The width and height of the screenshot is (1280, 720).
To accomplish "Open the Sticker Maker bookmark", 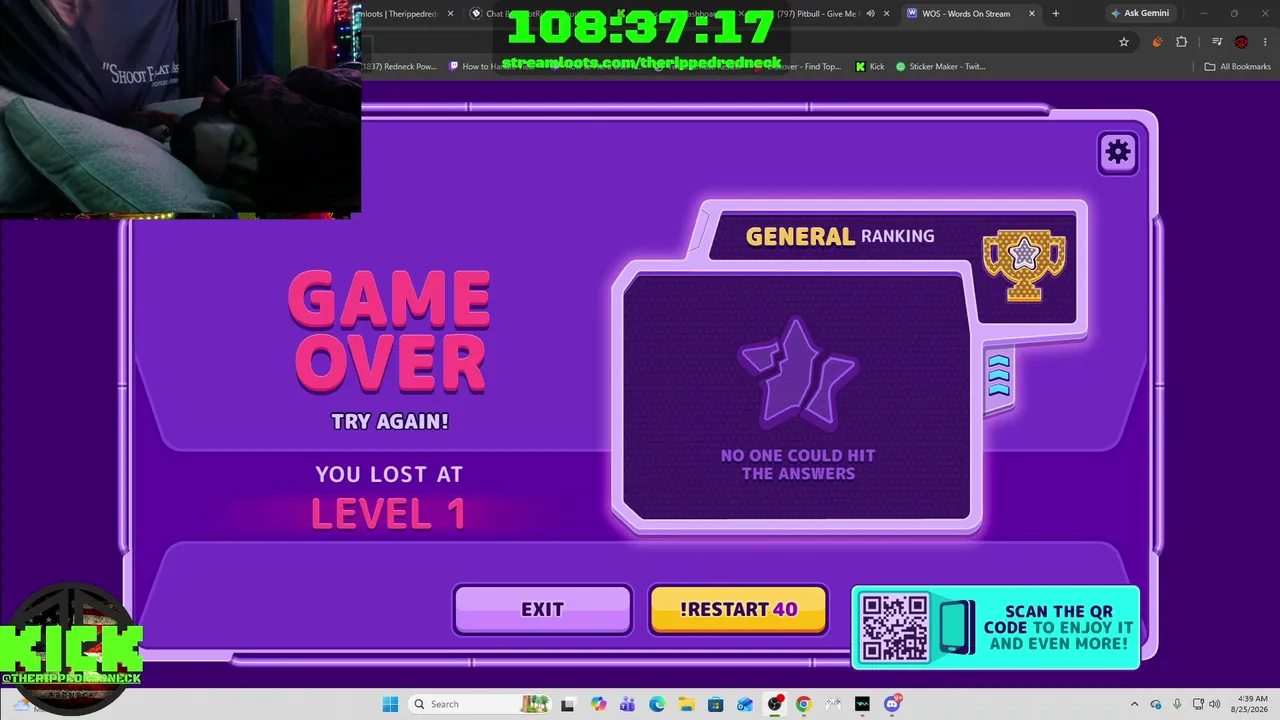I will click(940, 67).
